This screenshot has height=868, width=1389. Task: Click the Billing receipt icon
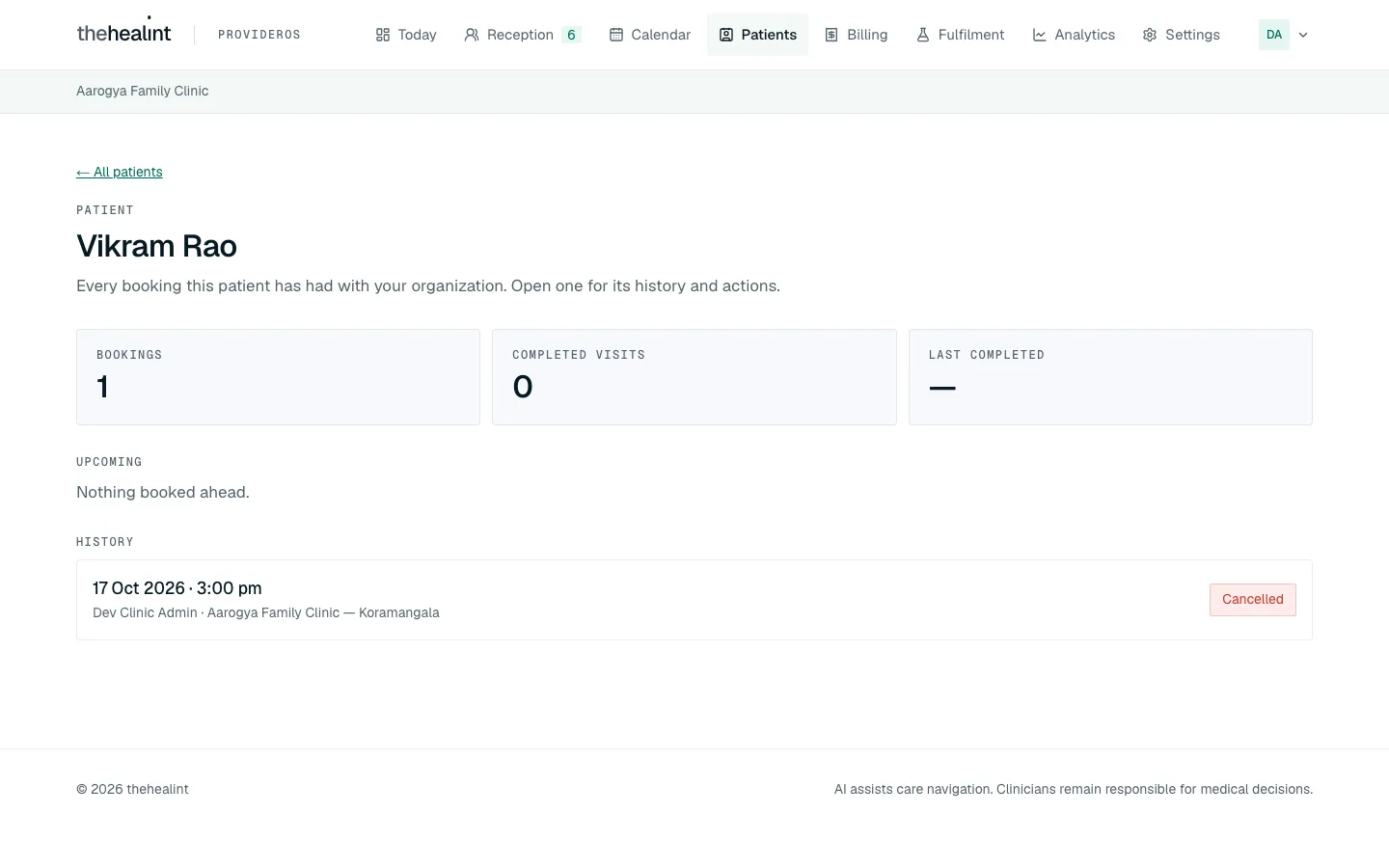[831, 35]
